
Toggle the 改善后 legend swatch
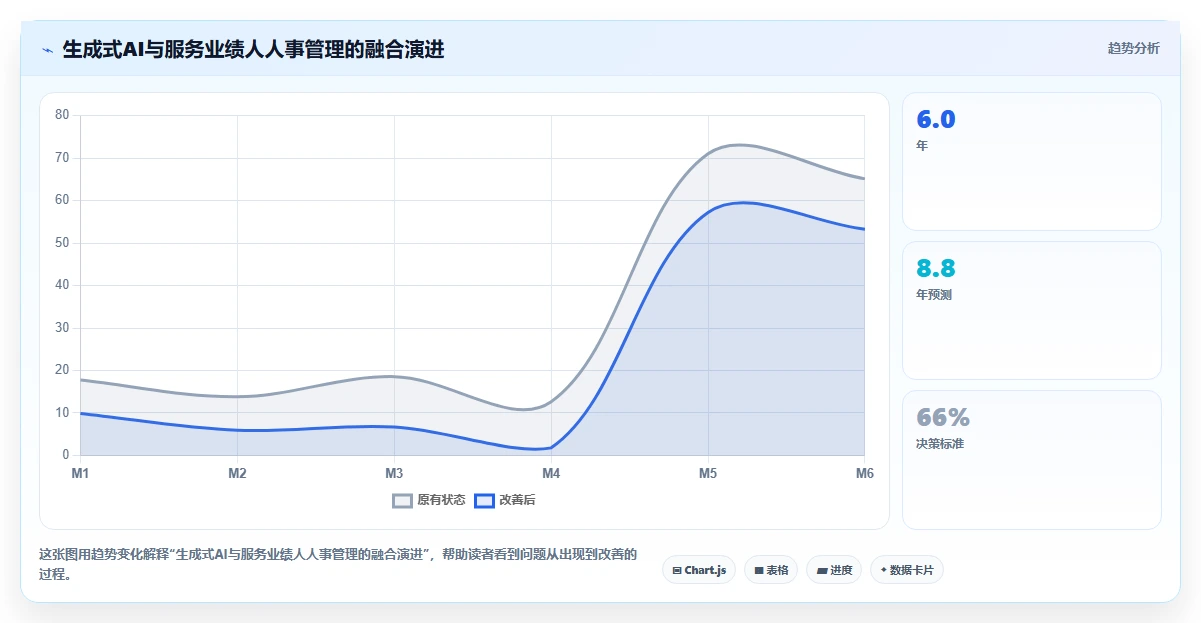pos(484,500)
